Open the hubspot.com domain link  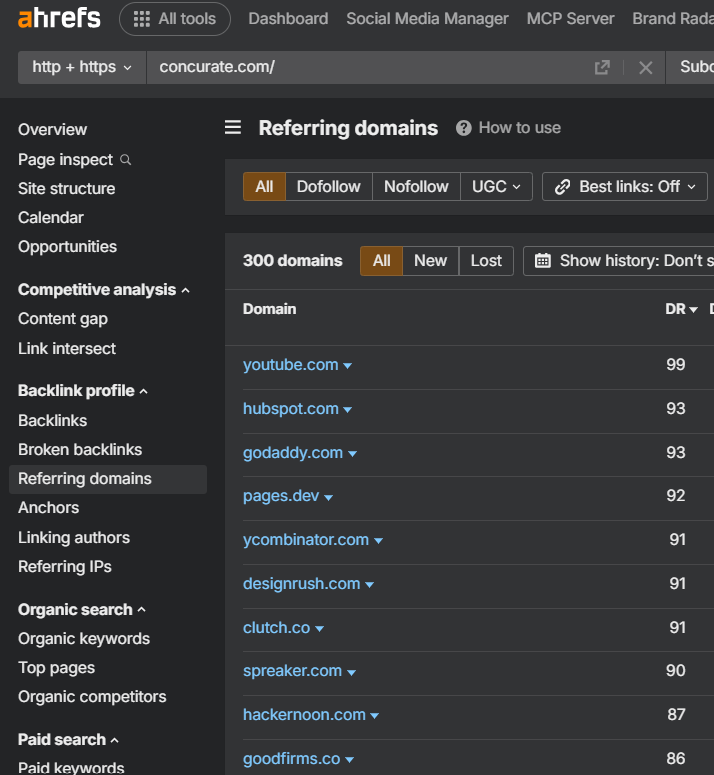290,409
